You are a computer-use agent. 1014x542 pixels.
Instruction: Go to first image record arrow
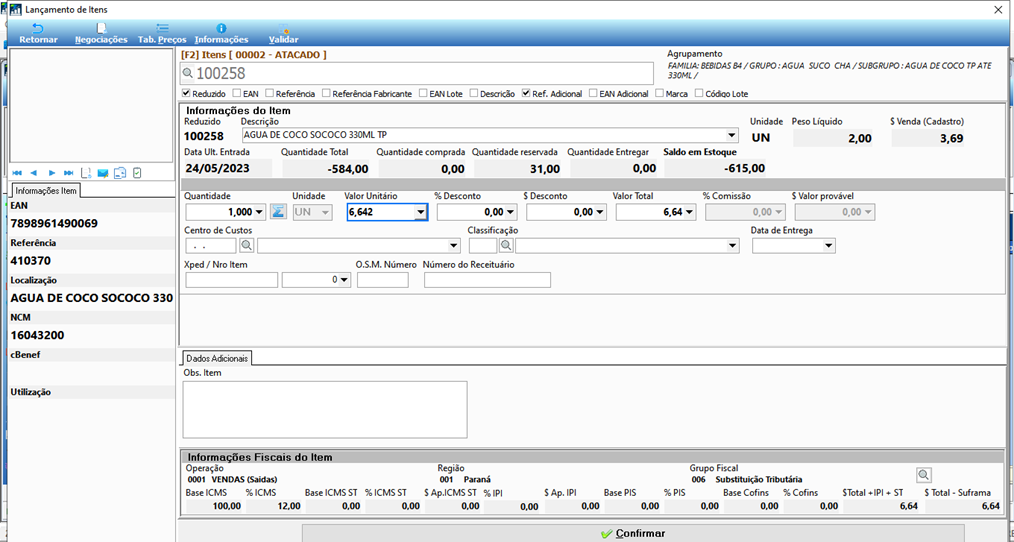(17, 173)
